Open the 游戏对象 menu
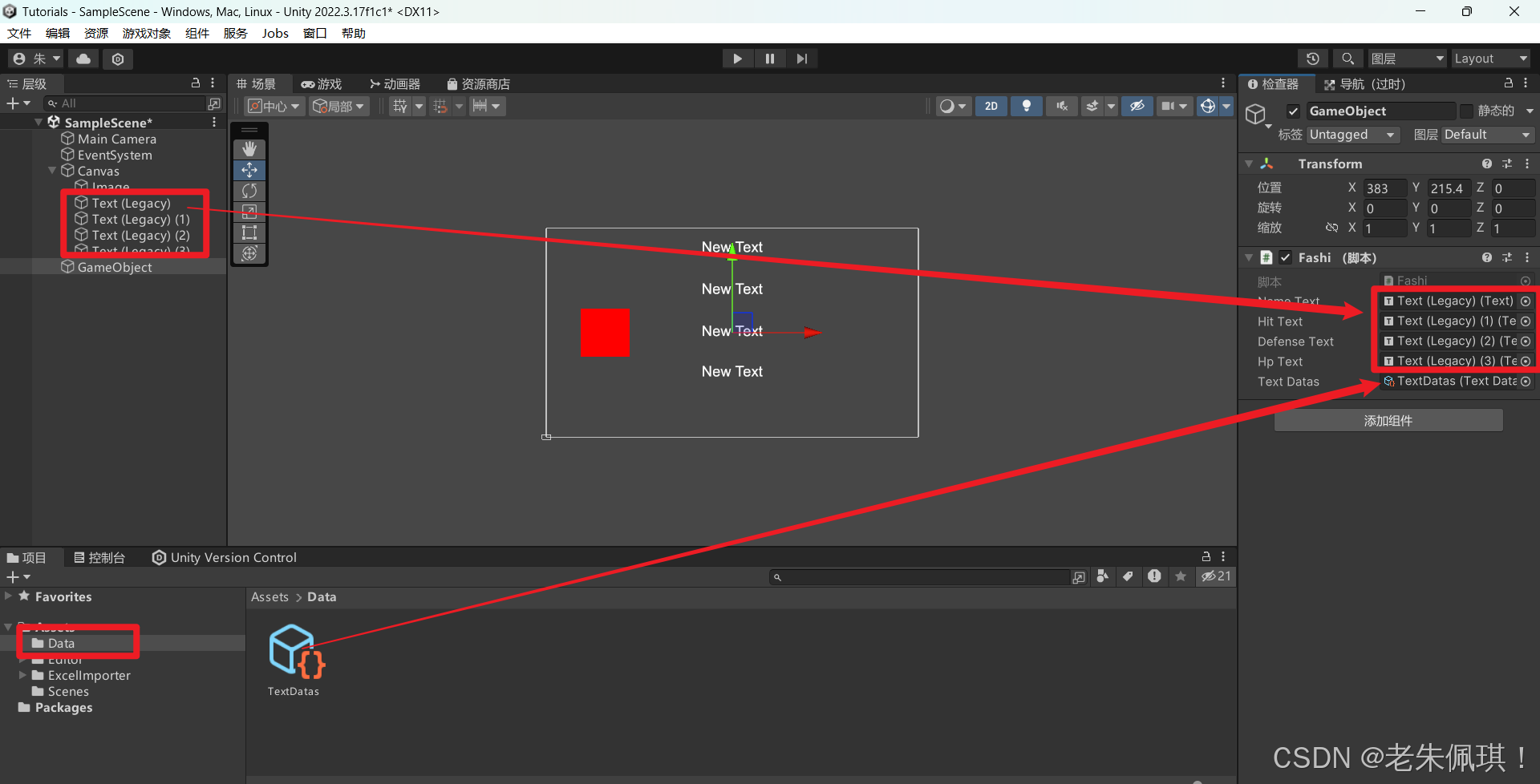1540x784 pixels. (x=147, y=33)
